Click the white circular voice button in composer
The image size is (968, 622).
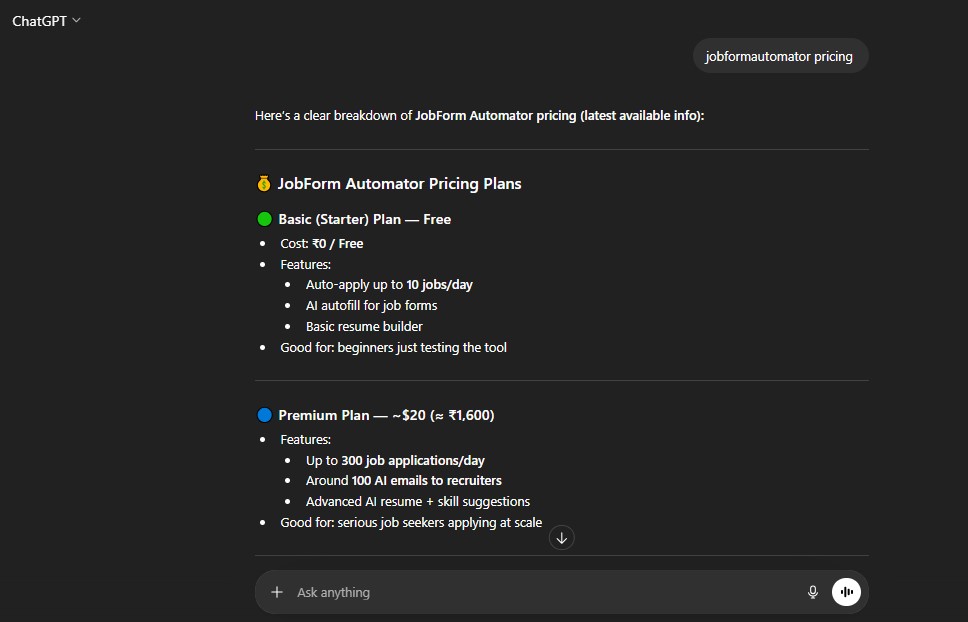coord(845,592)
